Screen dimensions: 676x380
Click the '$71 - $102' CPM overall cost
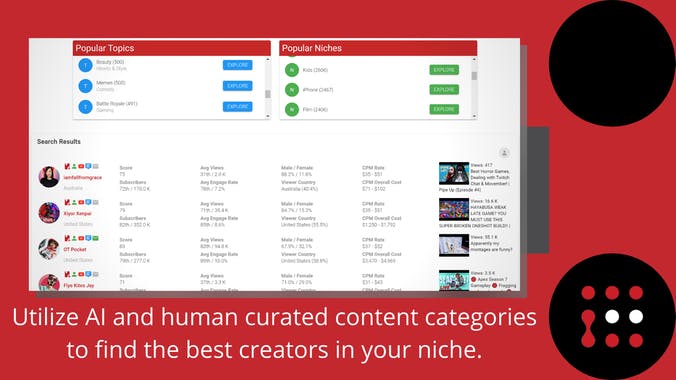coord(373,189)
